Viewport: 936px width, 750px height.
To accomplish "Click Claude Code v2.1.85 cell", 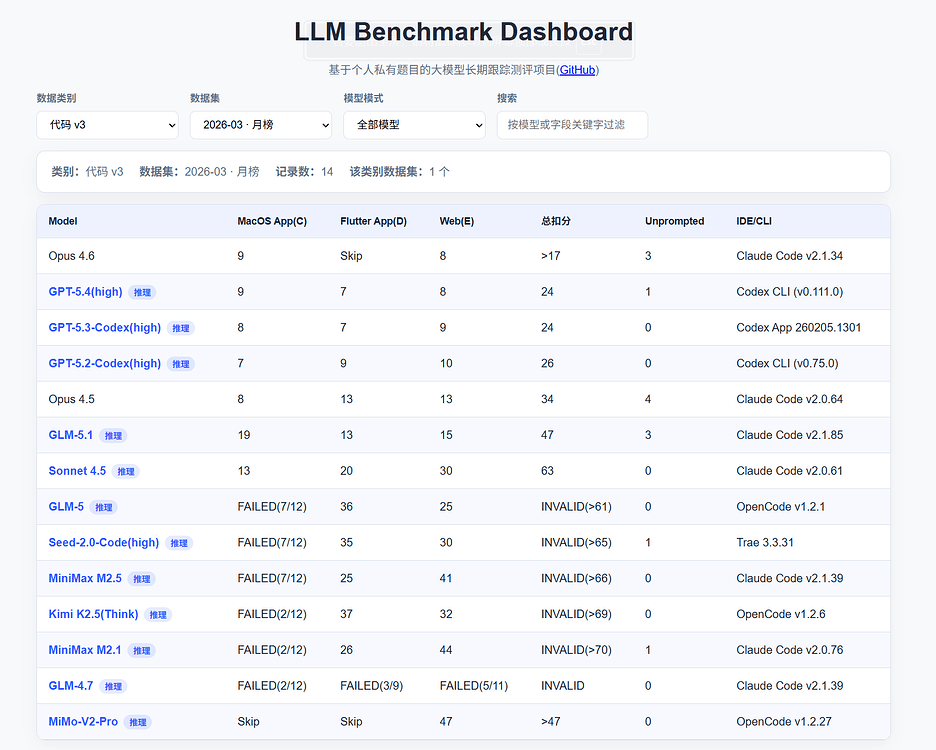I will pyautogui.click(x=790, y=435).
